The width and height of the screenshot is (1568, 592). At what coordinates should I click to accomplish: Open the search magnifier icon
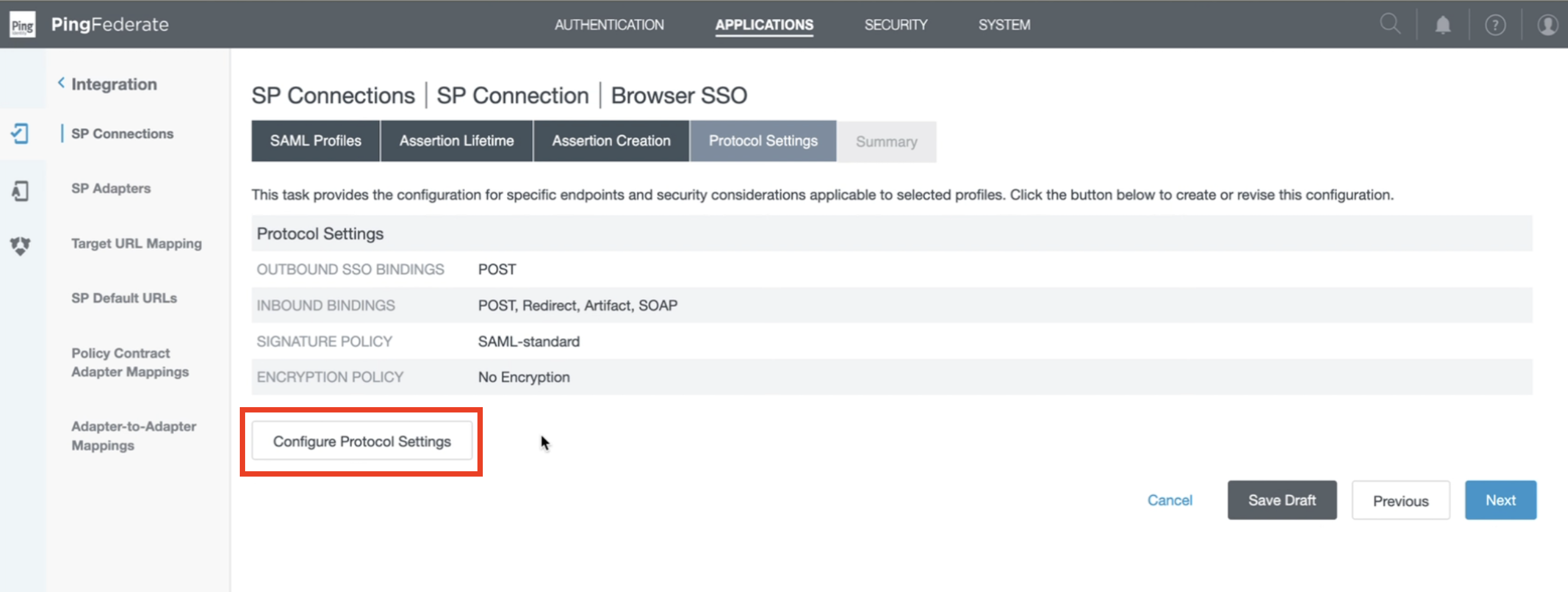(1390, 25)
